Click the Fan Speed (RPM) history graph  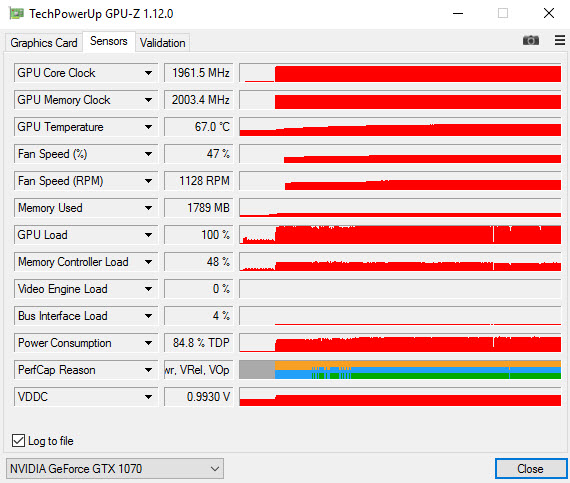(400, 181)
